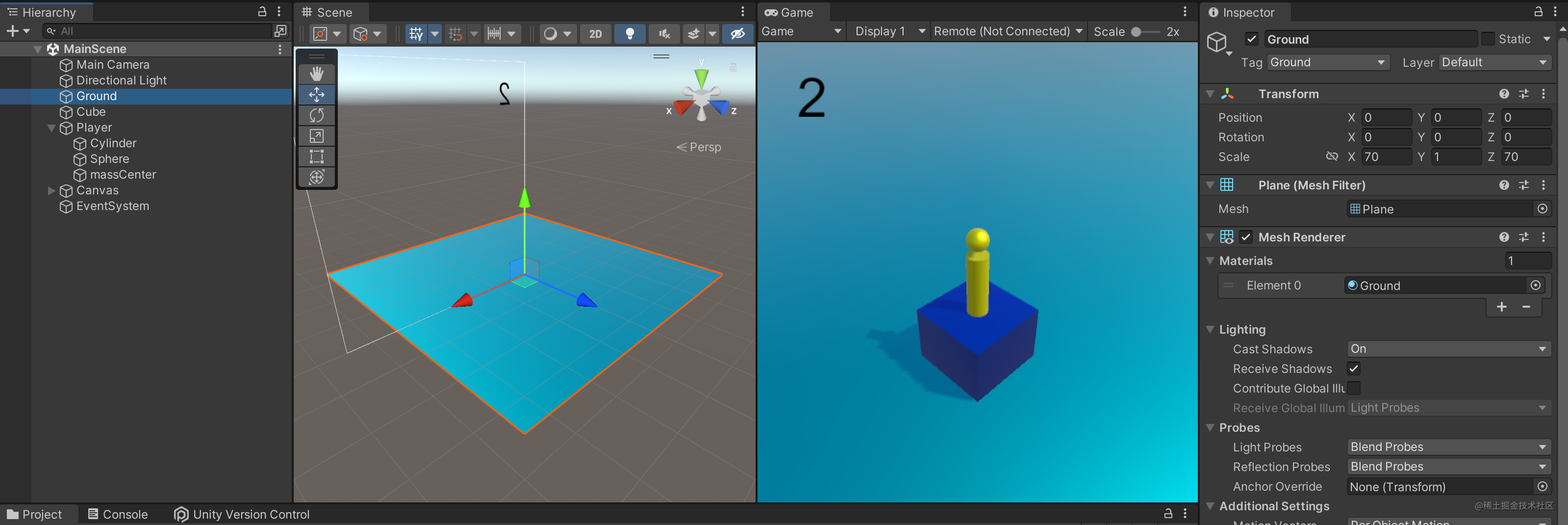
Task: Open the Console tab
Action: (x=118, y=515)
